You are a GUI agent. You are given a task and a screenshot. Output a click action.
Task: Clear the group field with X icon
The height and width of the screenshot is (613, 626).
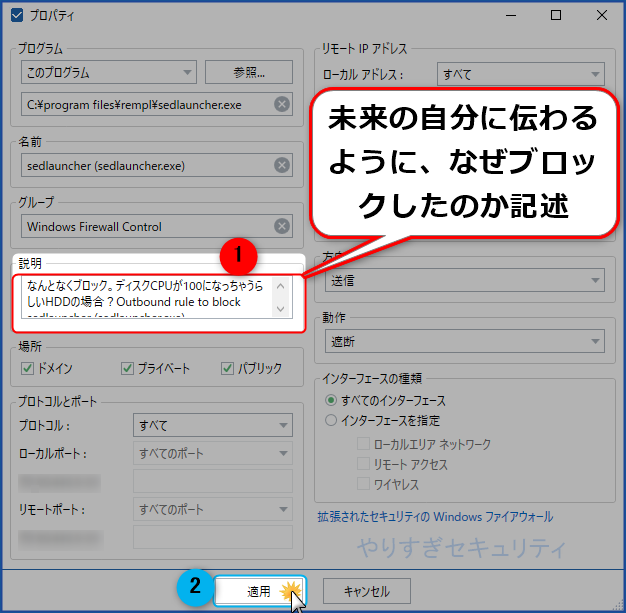coord(282,226)
